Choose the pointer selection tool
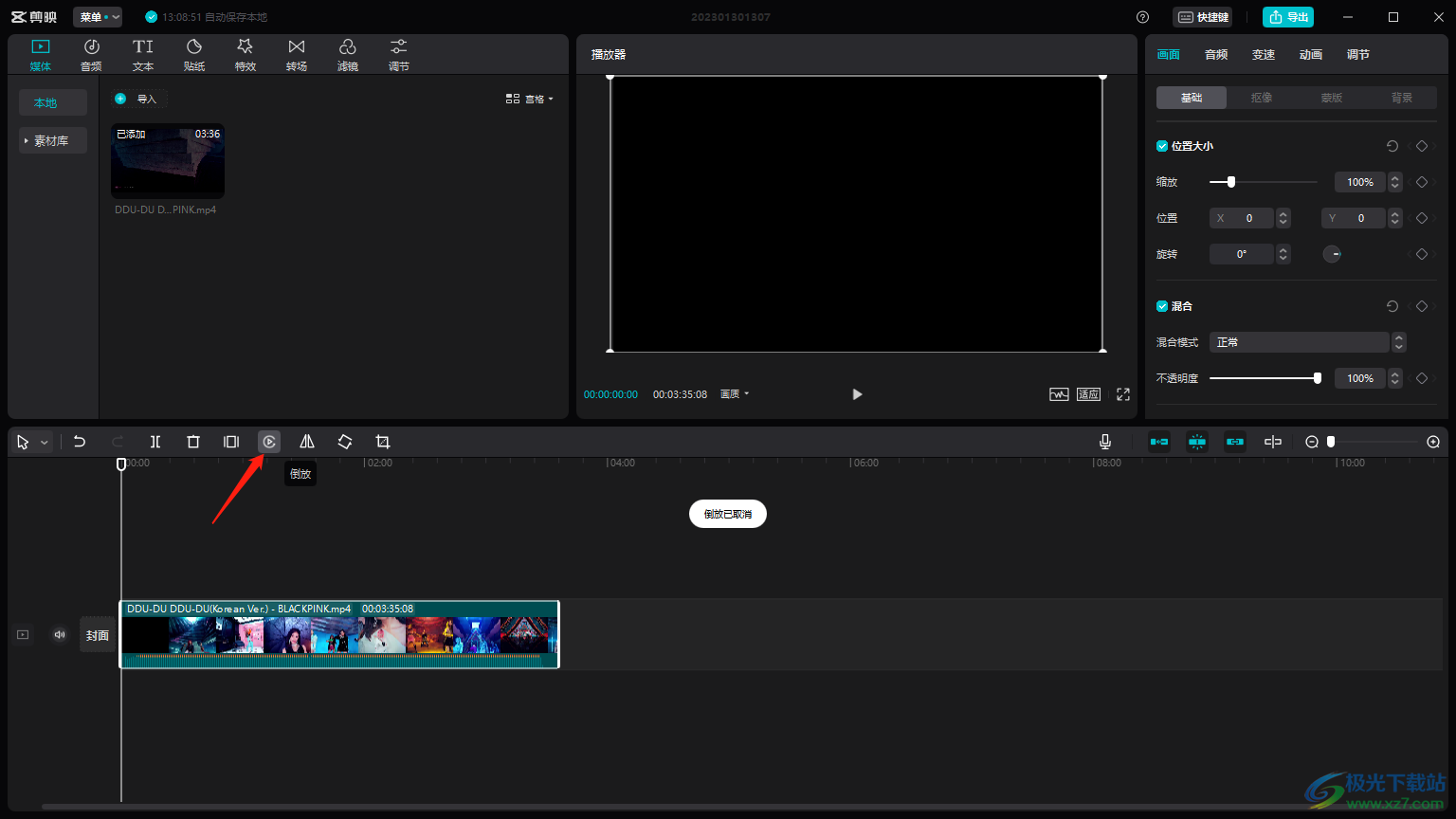 point(23,442)
